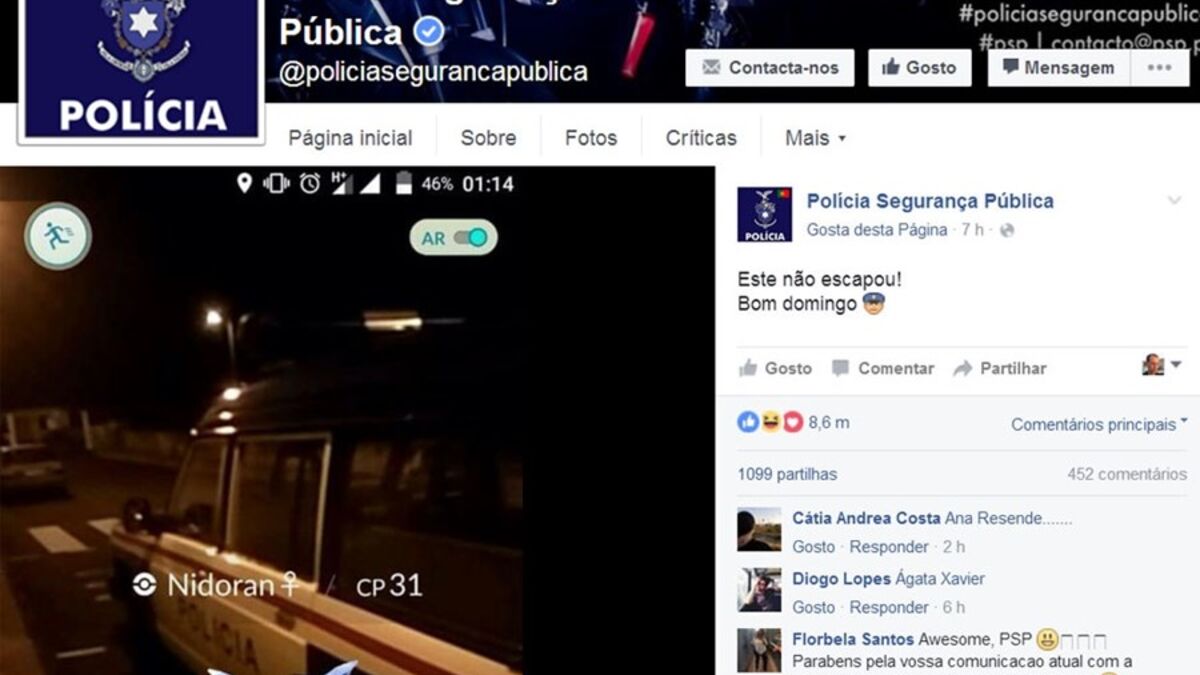Click the Gosto thumbs-up button in header
This screenshot has width=1200, height=675.
(919, 68)
